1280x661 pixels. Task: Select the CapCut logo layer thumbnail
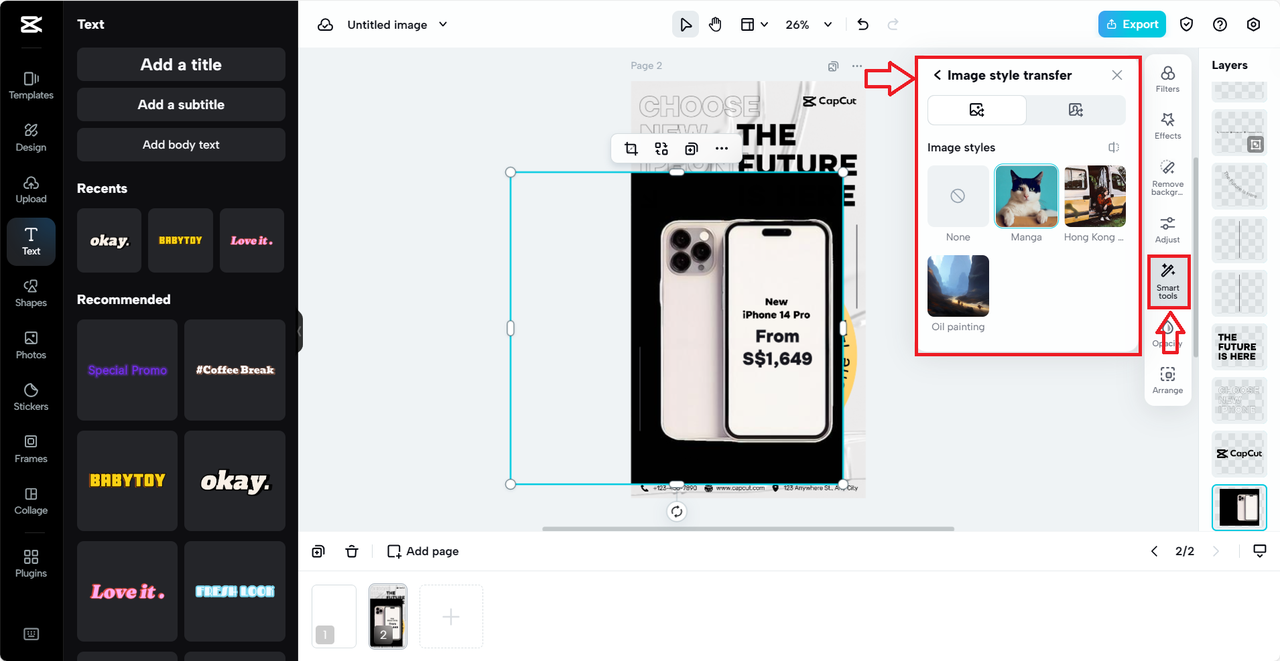[1239, 453]
